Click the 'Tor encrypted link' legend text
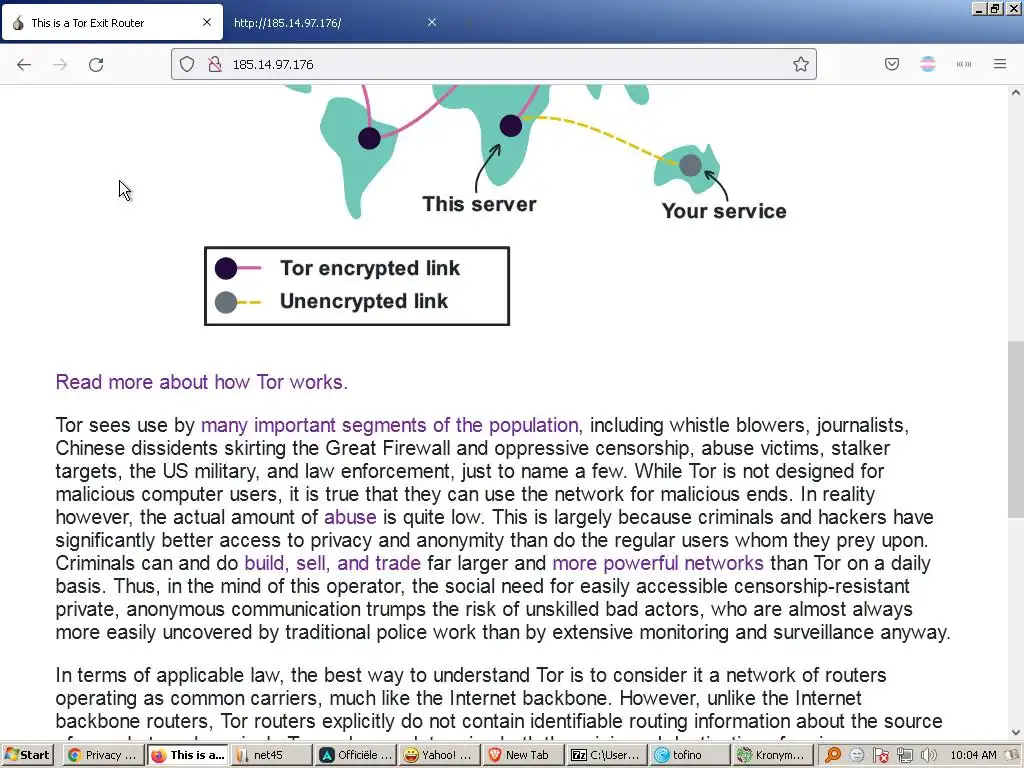This screenshot has height=768, width=1024. pyautogui.click(x=370, y=268)
